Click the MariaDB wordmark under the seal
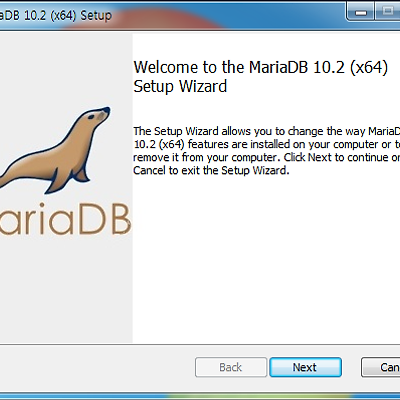 pos(65,219)
